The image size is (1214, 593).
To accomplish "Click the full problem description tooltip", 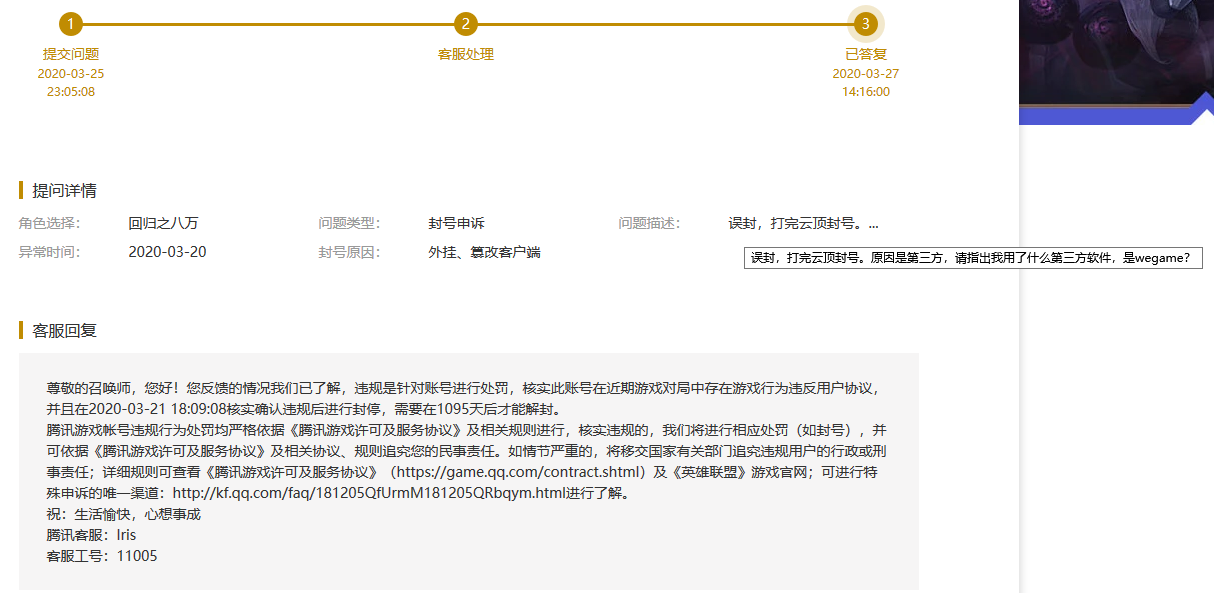I will pyautogui.click(x=973, y=258).
